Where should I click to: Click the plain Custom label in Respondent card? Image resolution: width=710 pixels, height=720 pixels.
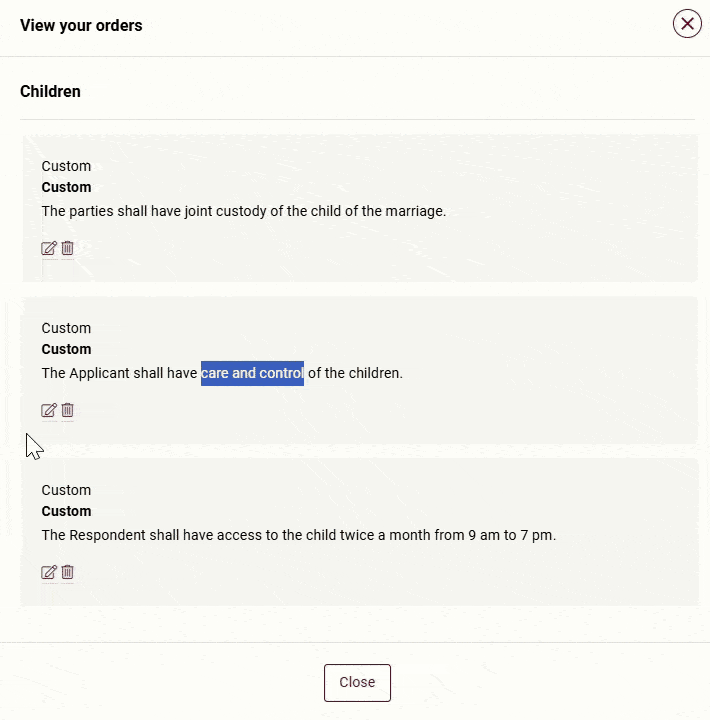[x=66, y=491]
